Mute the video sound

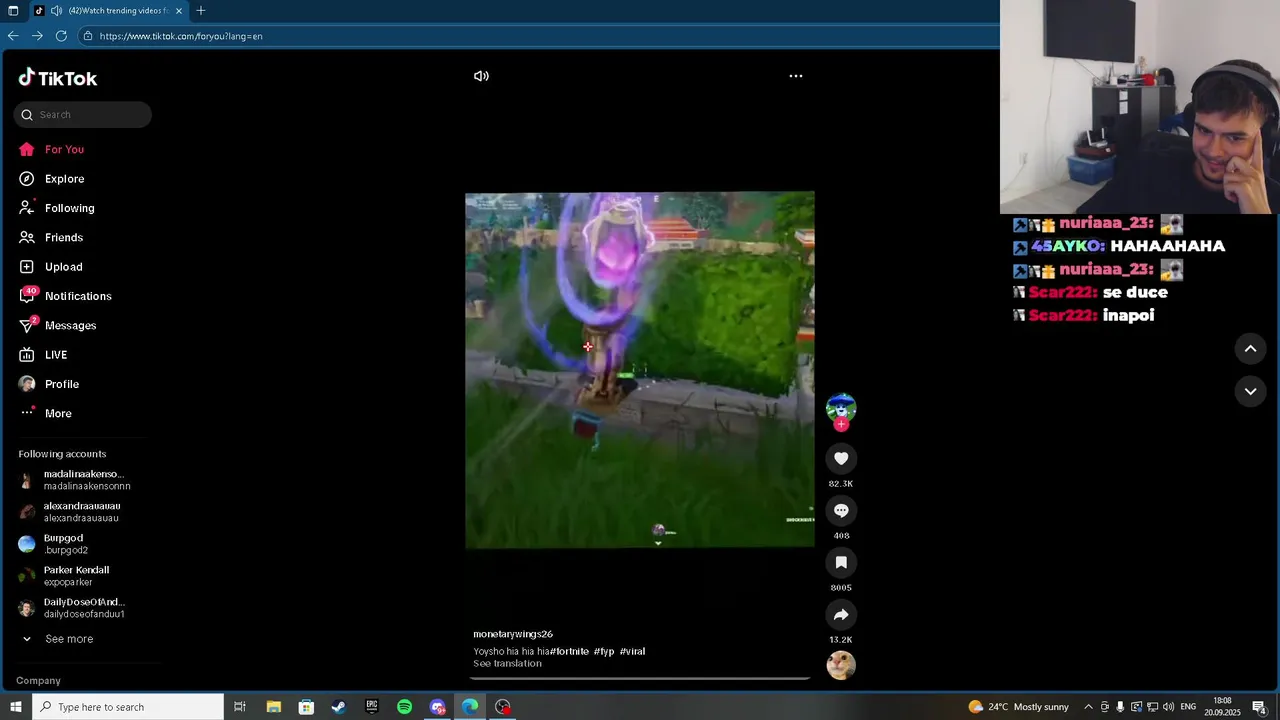point(481,76)
